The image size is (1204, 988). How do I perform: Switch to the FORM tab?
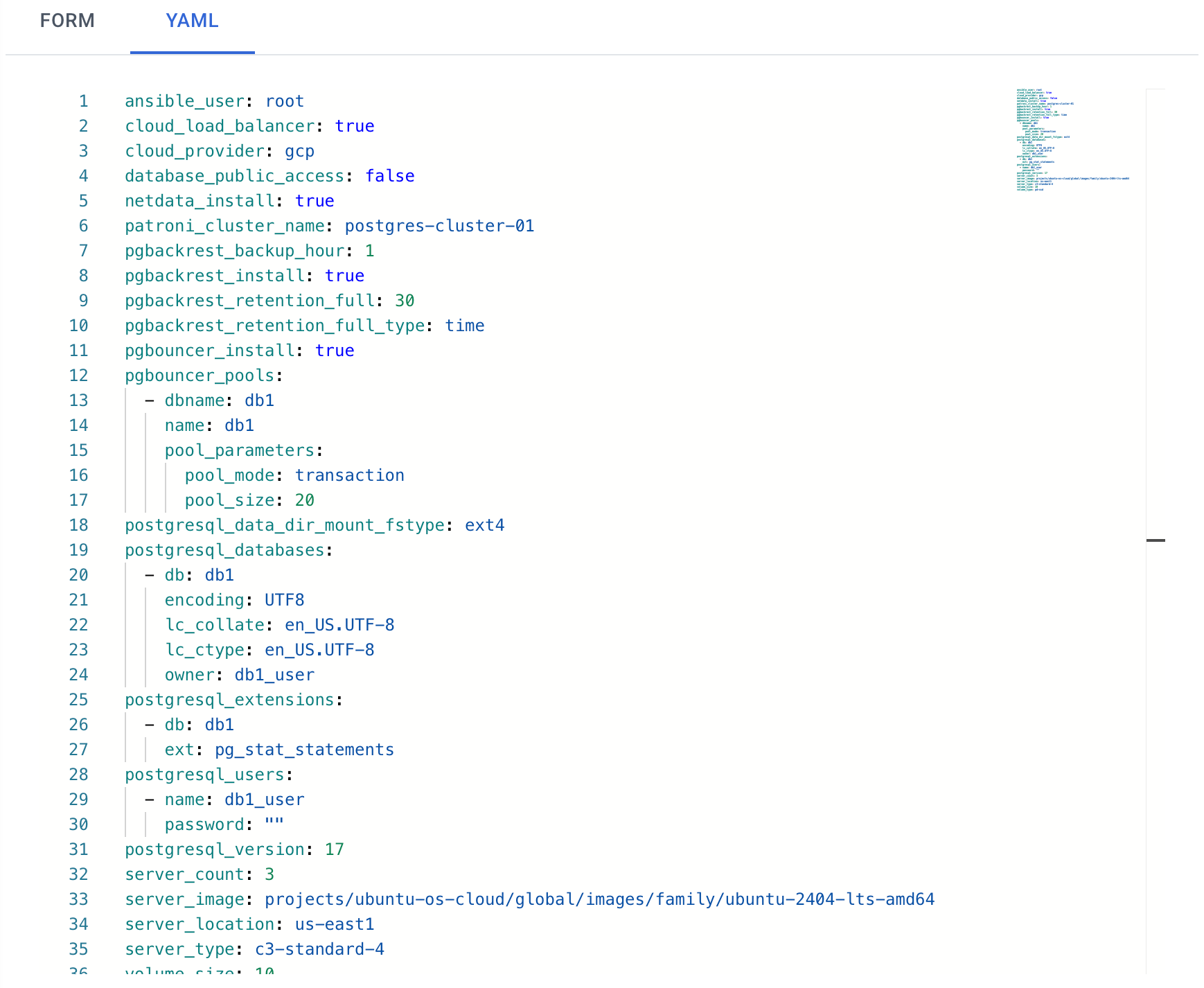(x=67, y=21)
